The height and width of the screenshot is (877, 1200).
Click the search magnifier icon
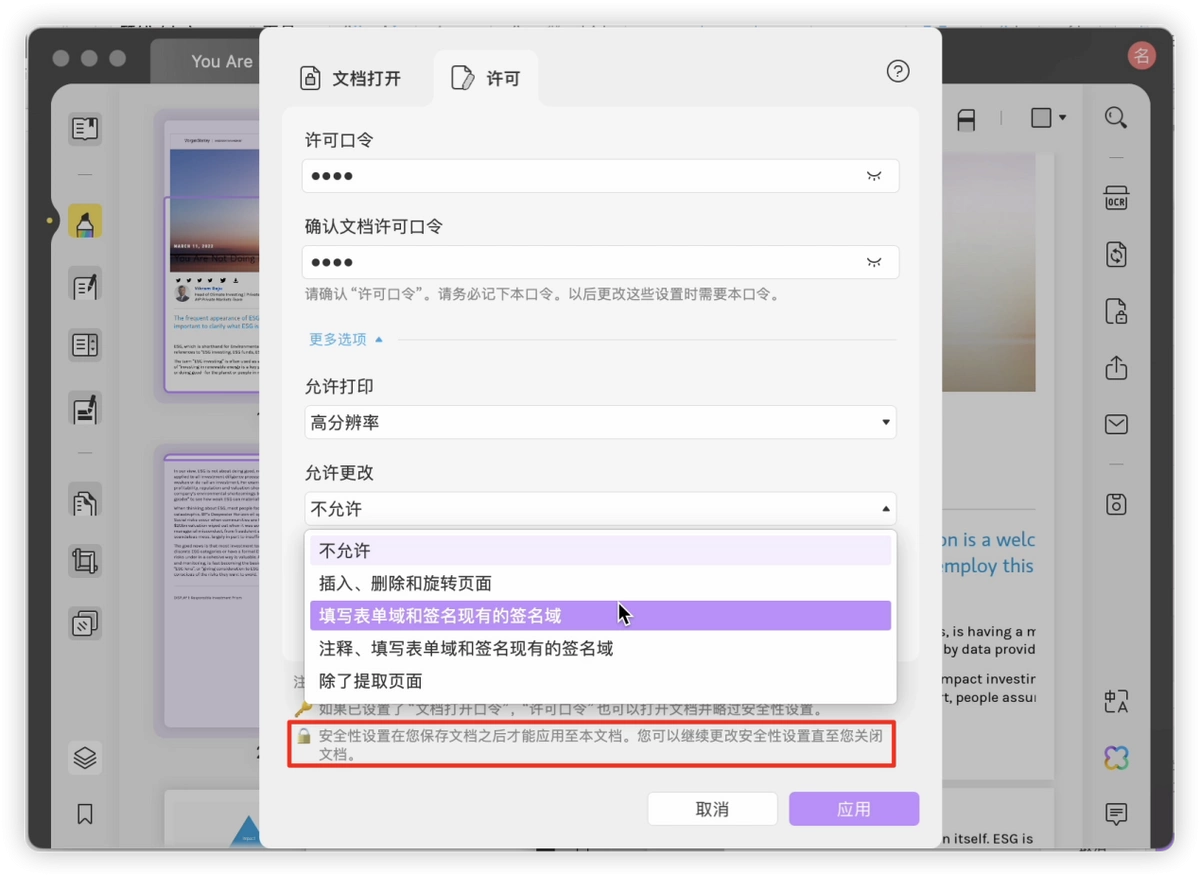[x=1116, y=118]
